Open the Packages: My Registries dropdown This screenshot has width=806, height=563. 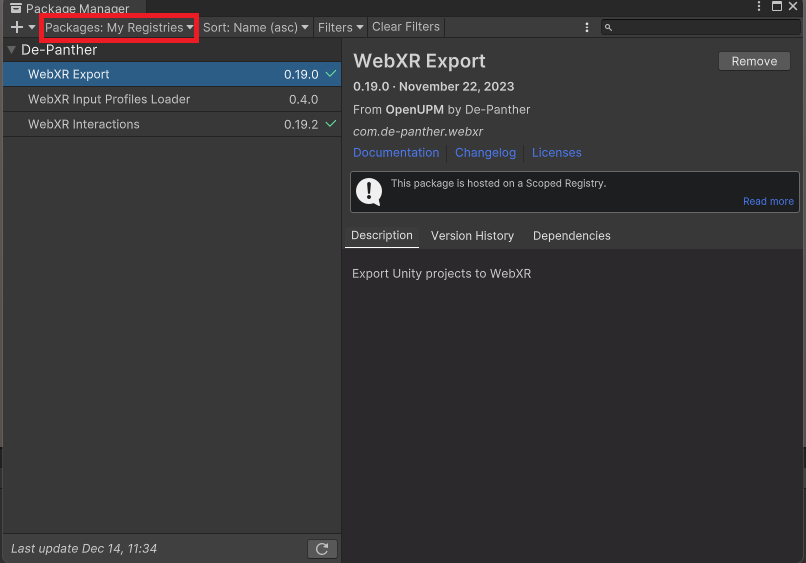coord(119,27)
